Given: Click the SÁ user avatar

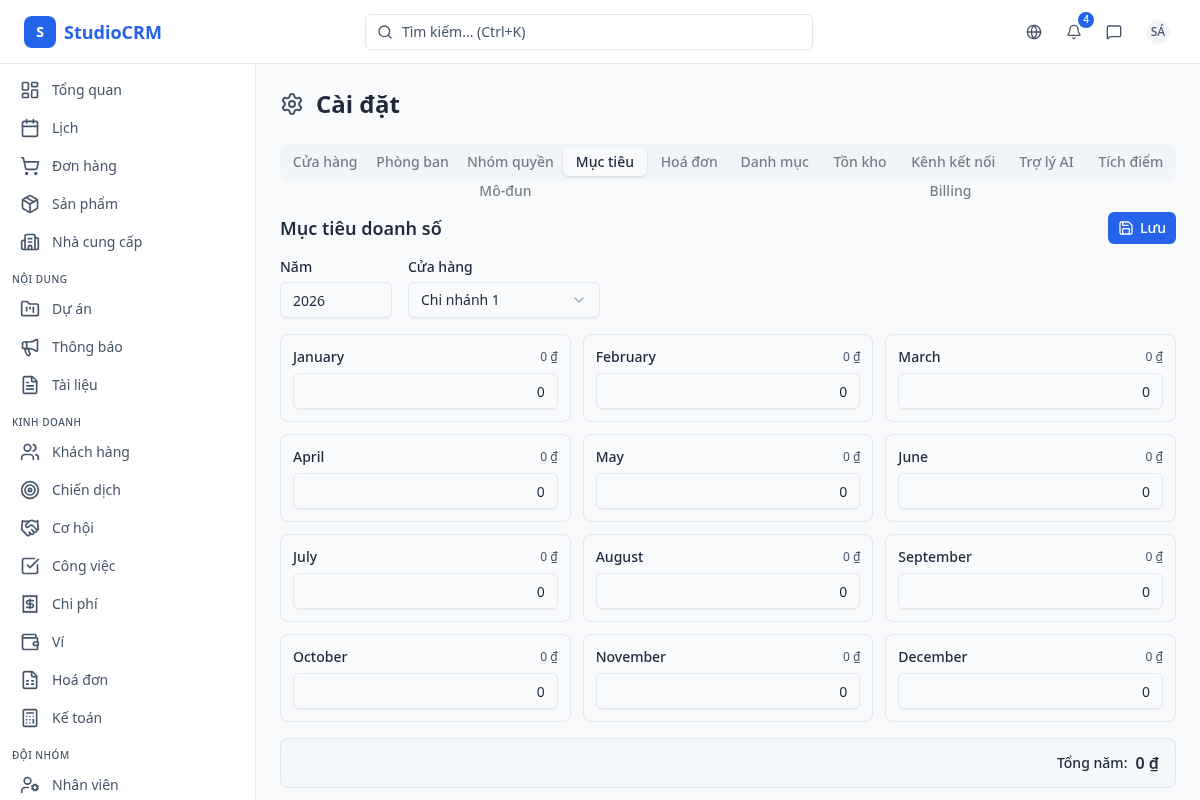Looking at the screenshot, I should (1157, 32).
